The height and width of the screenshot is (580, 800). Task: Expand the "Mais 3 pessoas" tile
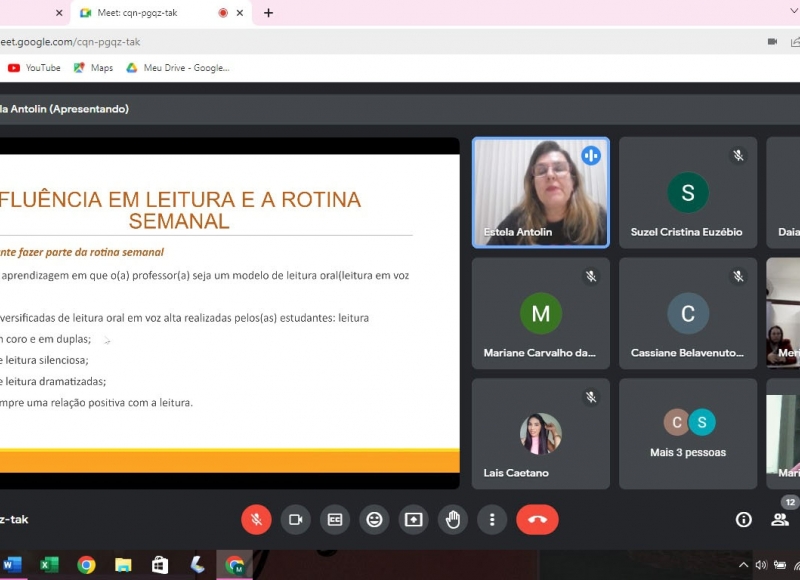687,433
